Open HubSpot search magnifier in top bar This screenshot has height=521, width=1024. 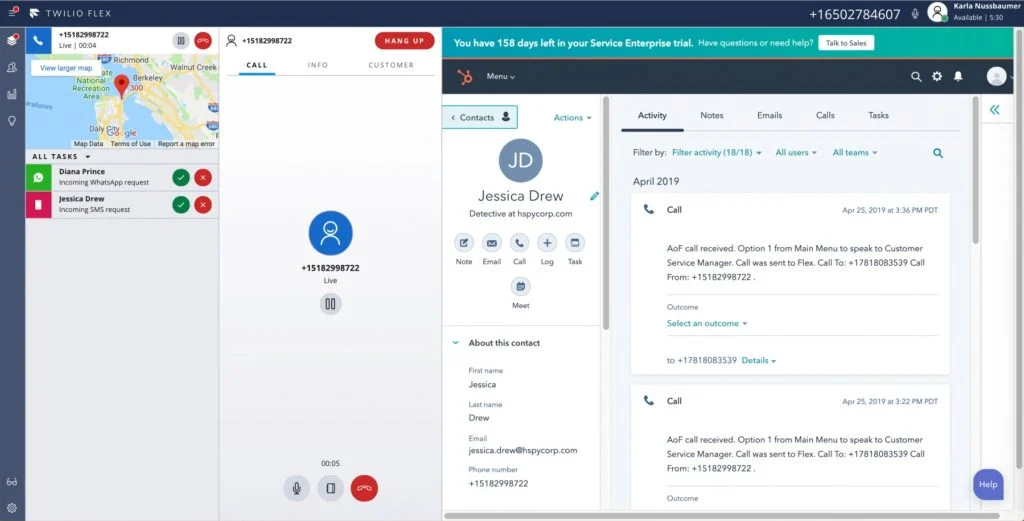pos(916,77)
